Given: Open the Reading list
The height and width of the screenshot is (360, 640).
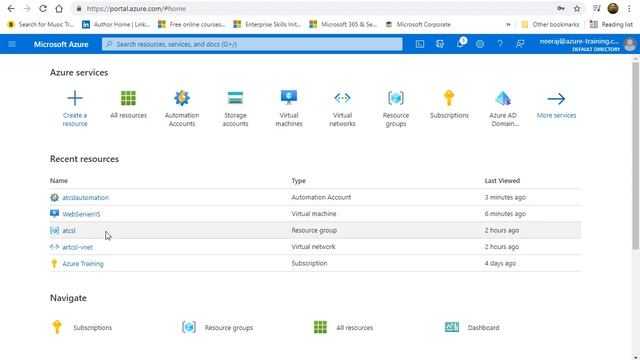Looking at the screenshot, I should coord(611,24).
